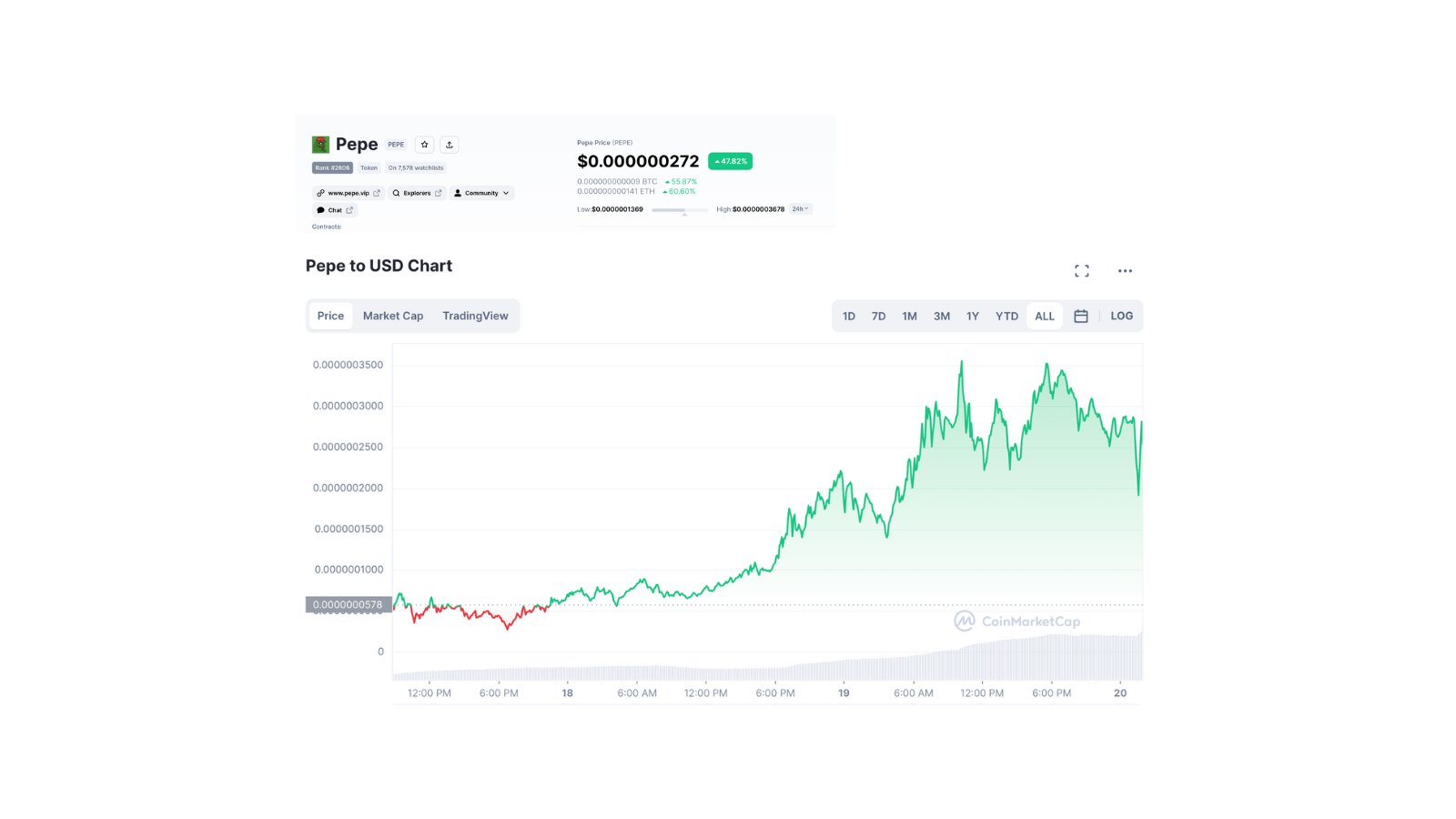Click the 0.0000003500 y-axis label
1456x819 pixels.
pos(348,365)
